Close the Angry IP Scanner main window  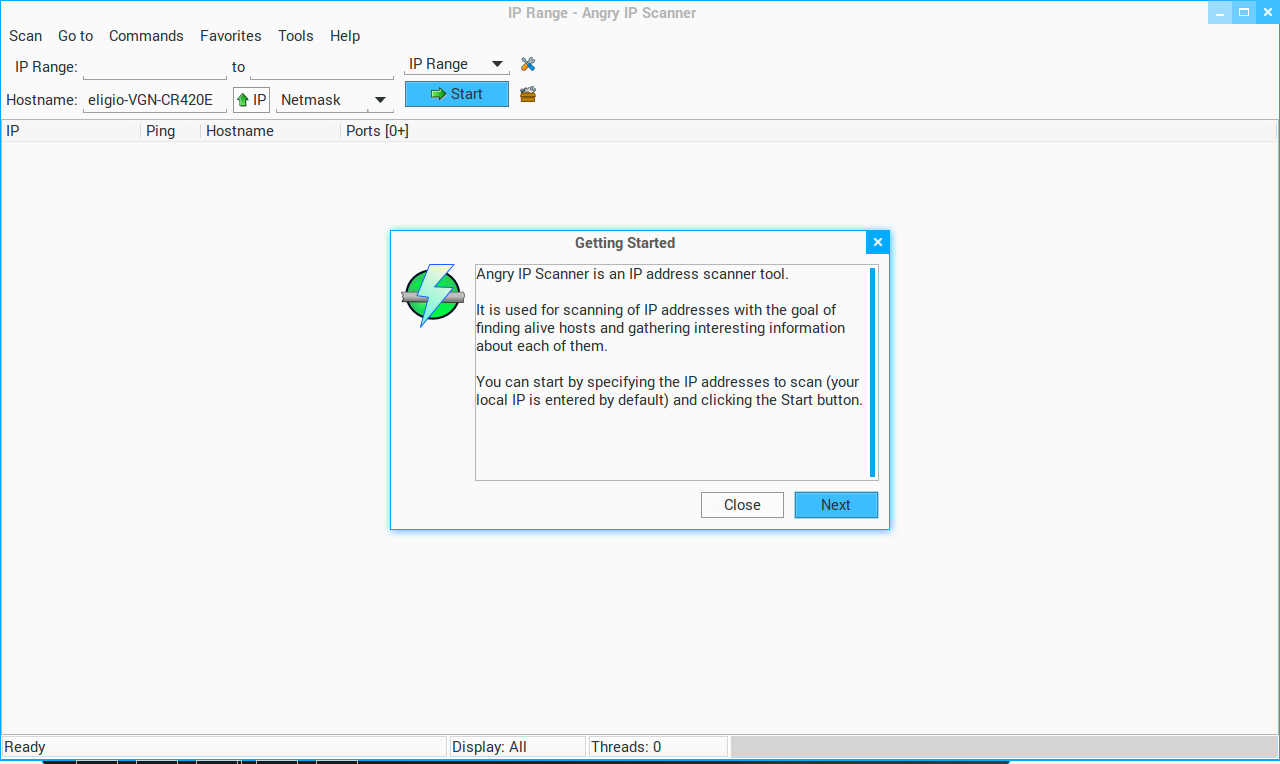point(1267,12)
